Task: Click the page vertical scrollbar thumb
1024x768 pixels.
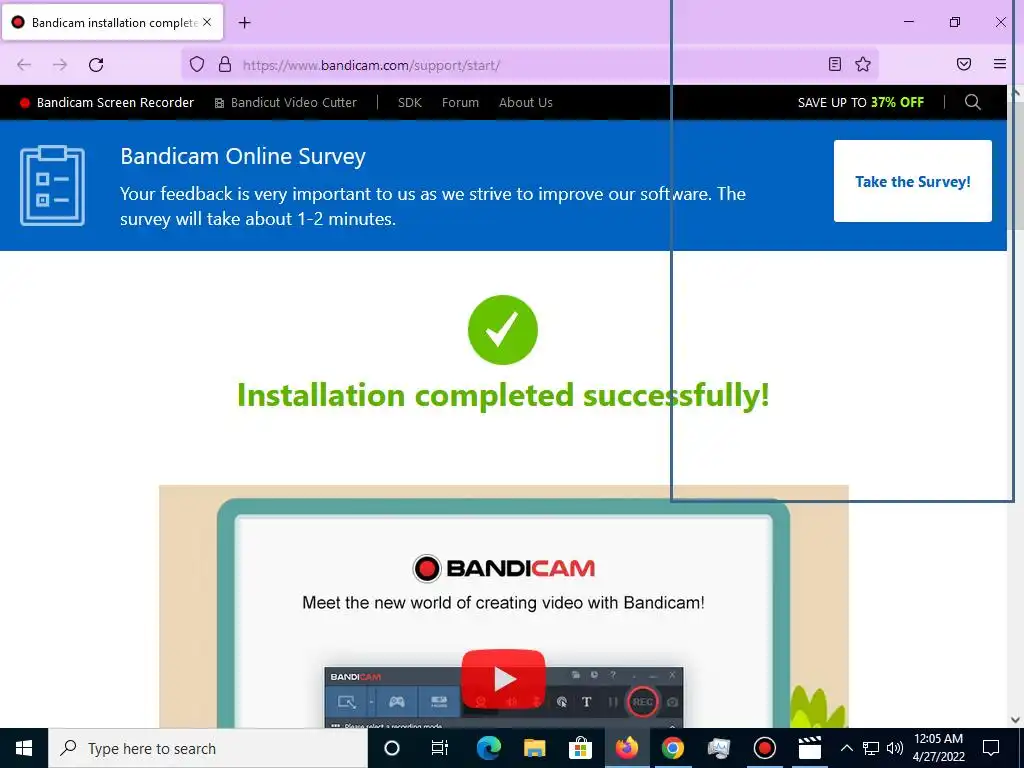Action: [1016, 164]
